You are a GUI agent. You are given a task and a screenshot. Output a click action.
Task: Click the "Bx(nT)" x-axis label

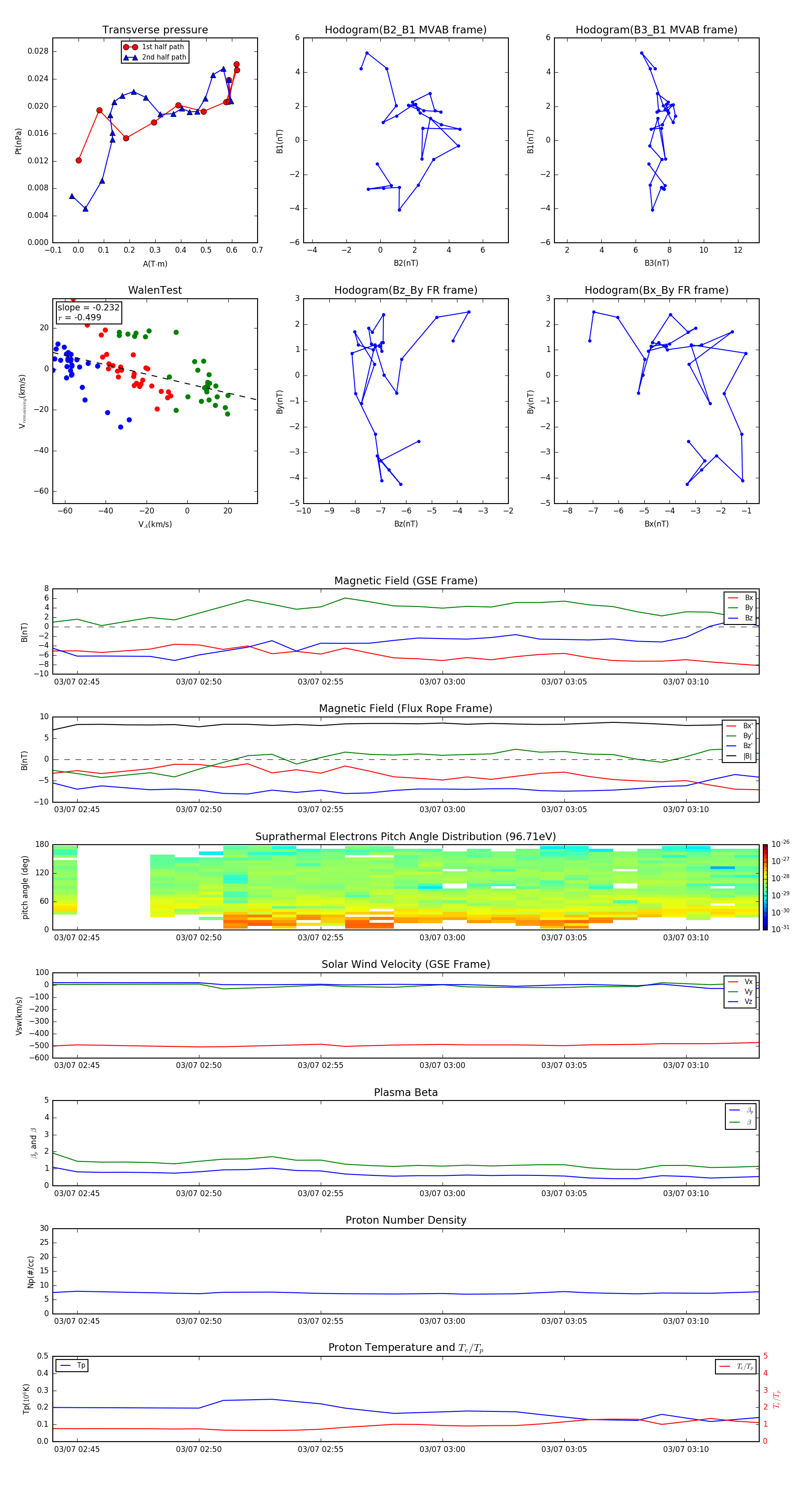coord(656,524)
